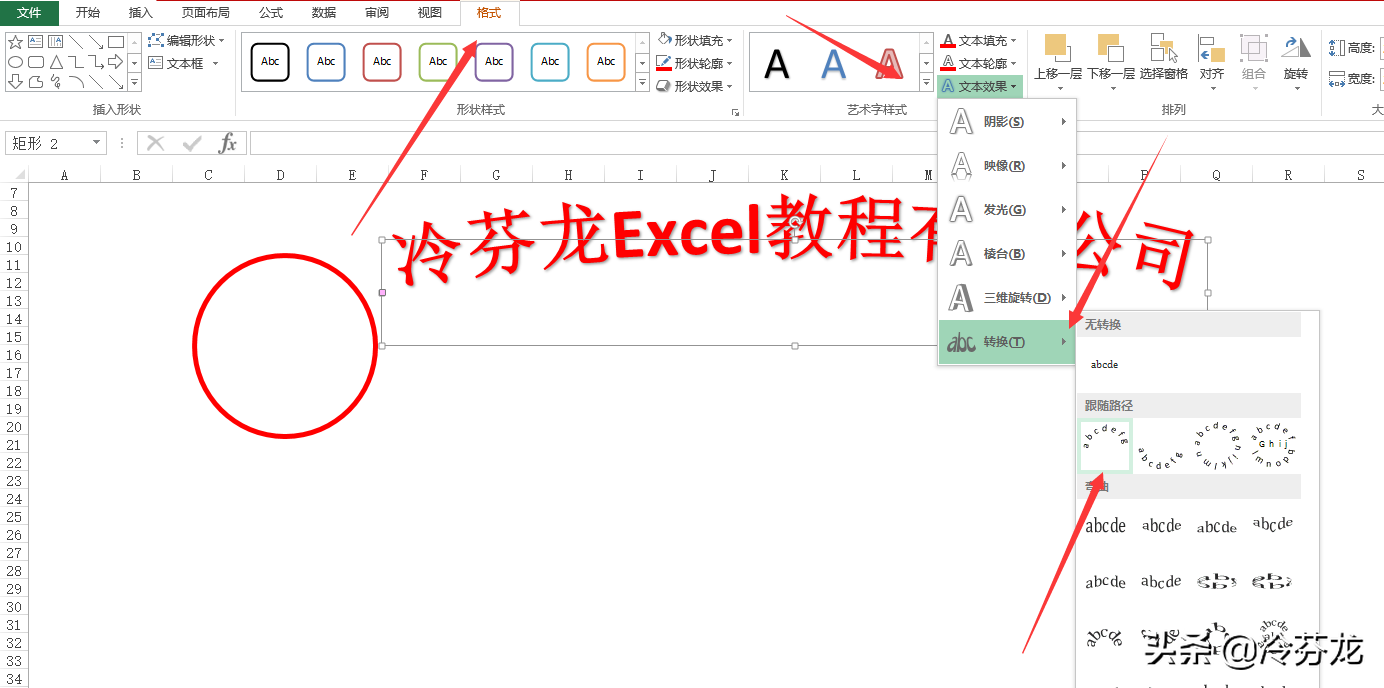Select the no-transform abcde option

[1105, 365]
